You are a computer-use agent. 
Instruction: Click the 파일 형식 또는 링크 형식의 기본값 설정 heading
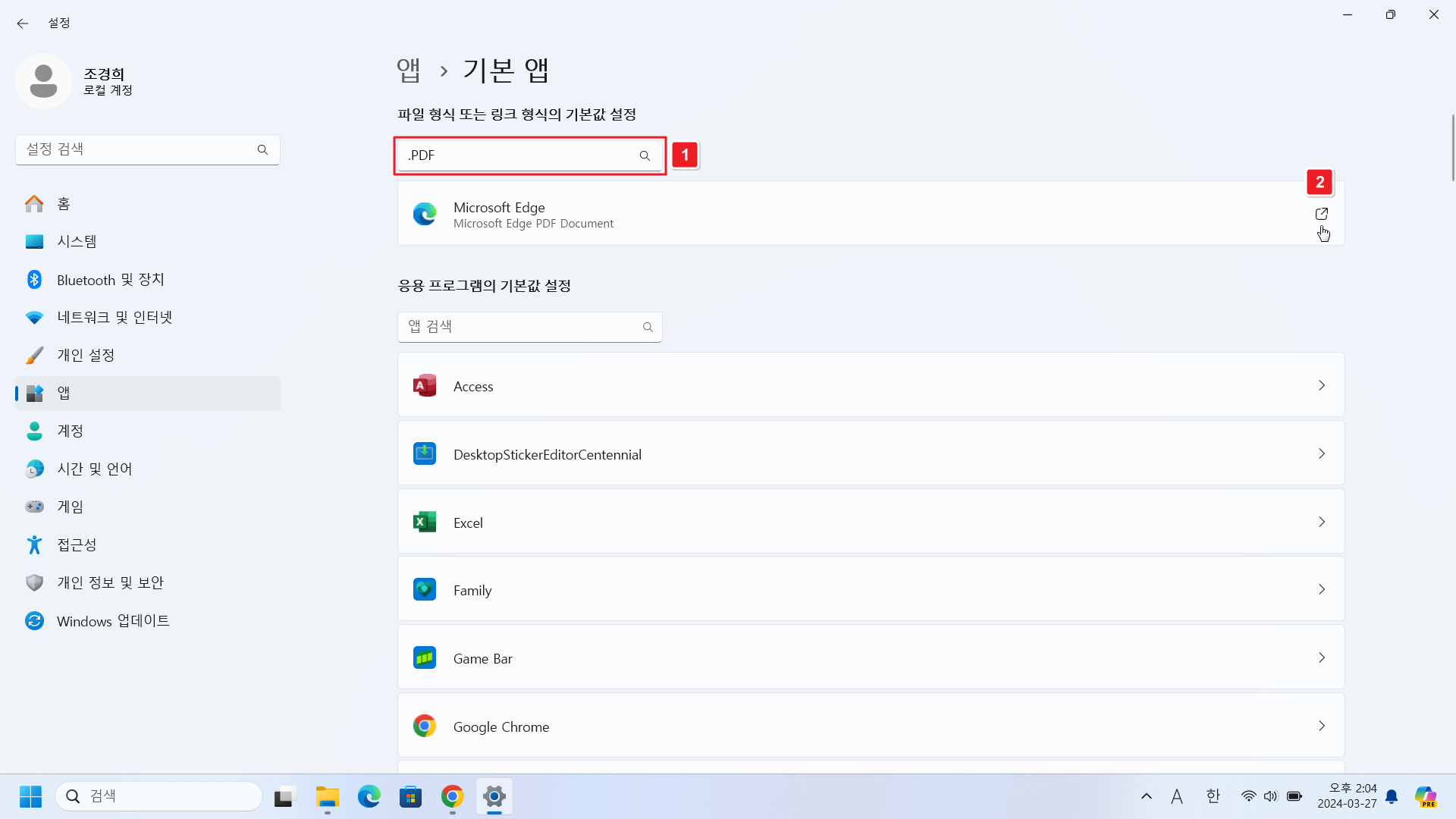coord(517,115)
